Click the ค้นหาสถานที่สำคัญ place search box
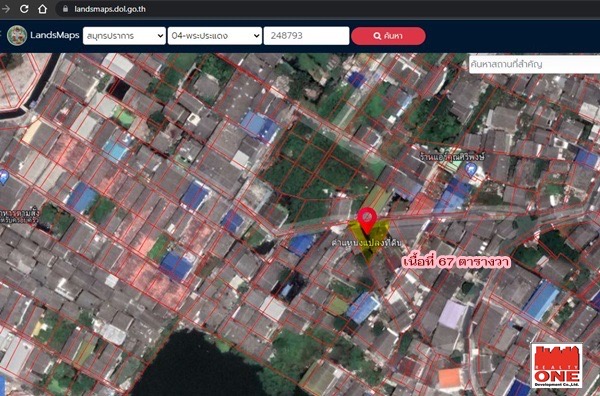This screenshot has width=600, height=396. (534, 64)
